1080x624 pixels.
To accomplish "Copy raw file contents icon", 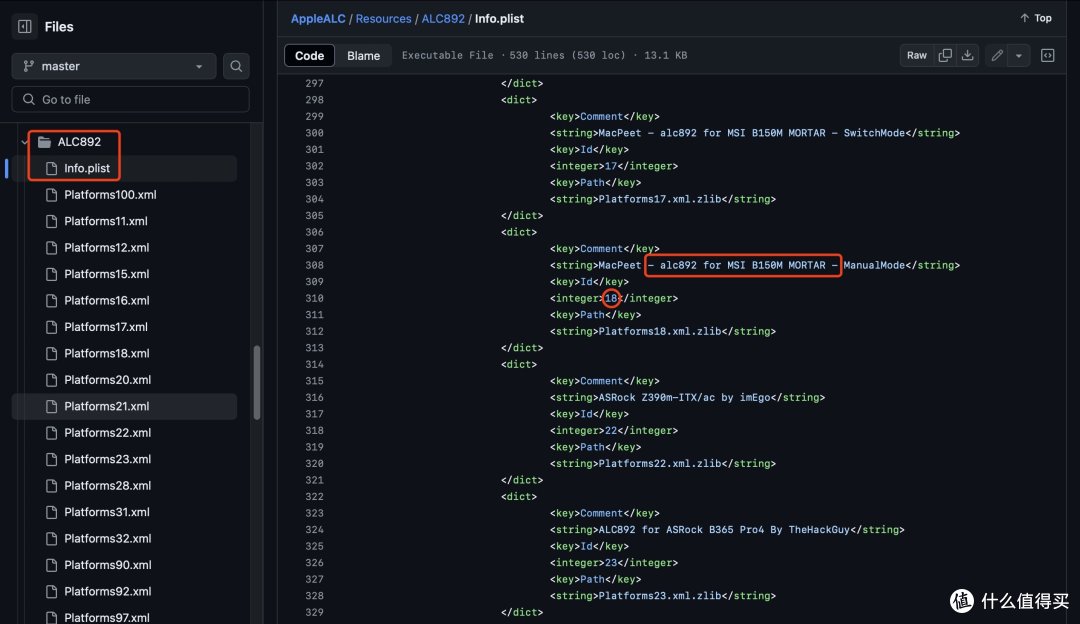I will (945, 55).
